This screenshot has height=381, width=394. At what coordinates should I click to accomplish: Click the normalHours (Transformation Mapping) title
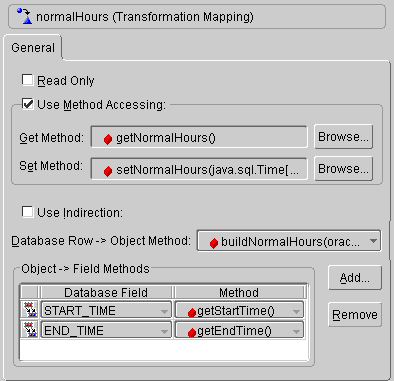point(145,17)
